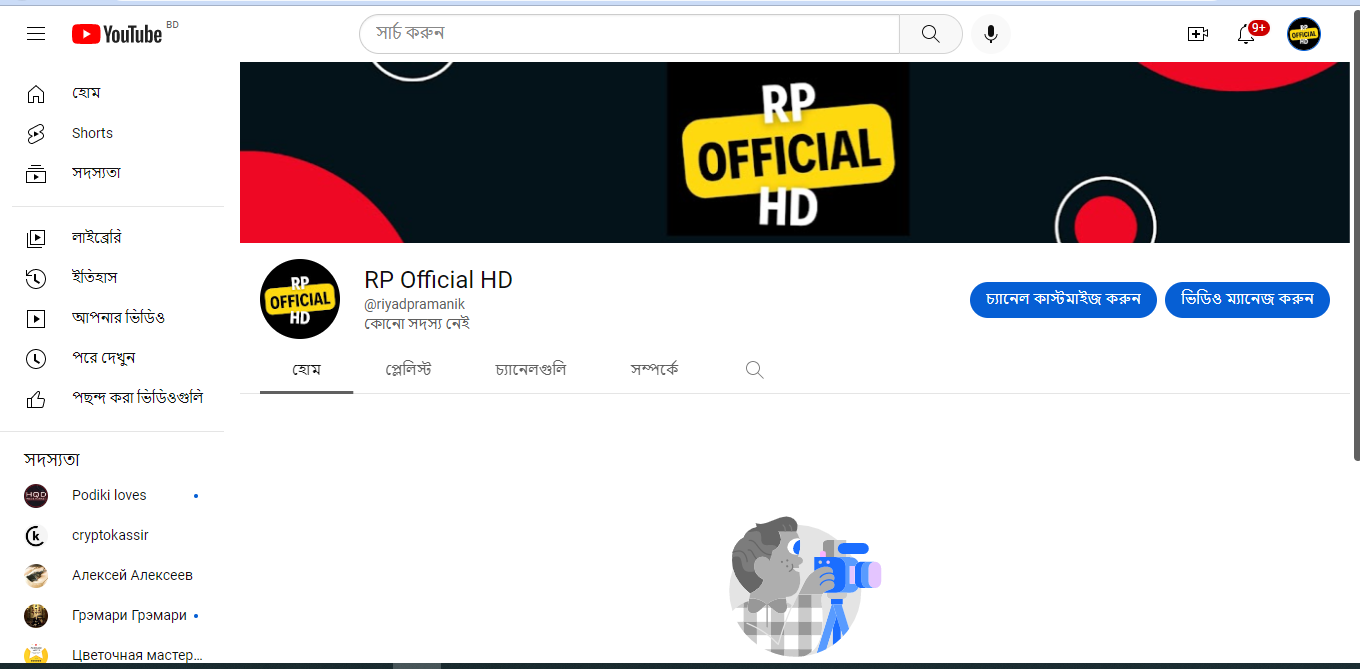This screenshot has height=669, width=1360.
Task: Click the liked videos thumbs-up icon
Action: tap(36, 399)
